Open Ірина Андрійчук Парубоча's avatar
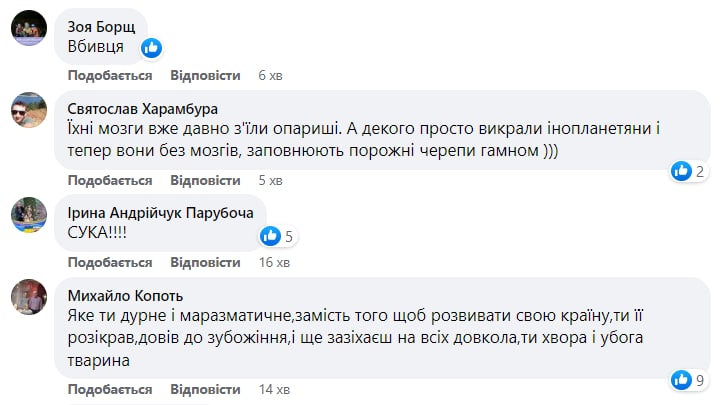The width and height of the screenshot is (723, 405). click(x=28, y=214)
